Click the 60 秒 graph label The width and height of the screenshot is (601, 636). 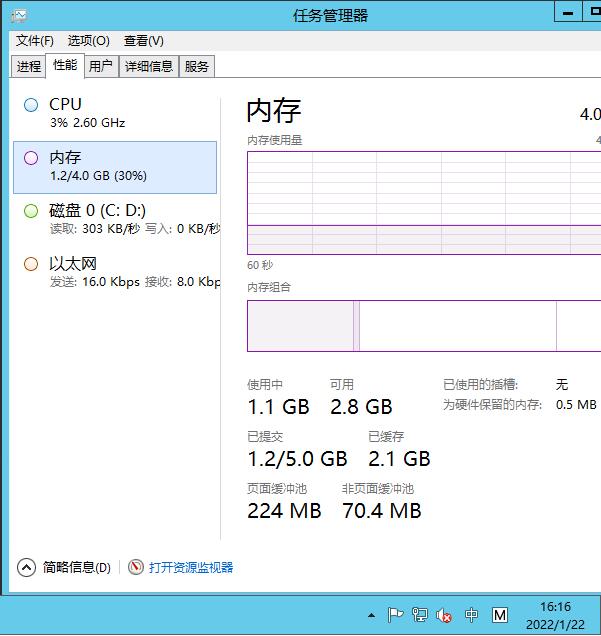[260, 265]
